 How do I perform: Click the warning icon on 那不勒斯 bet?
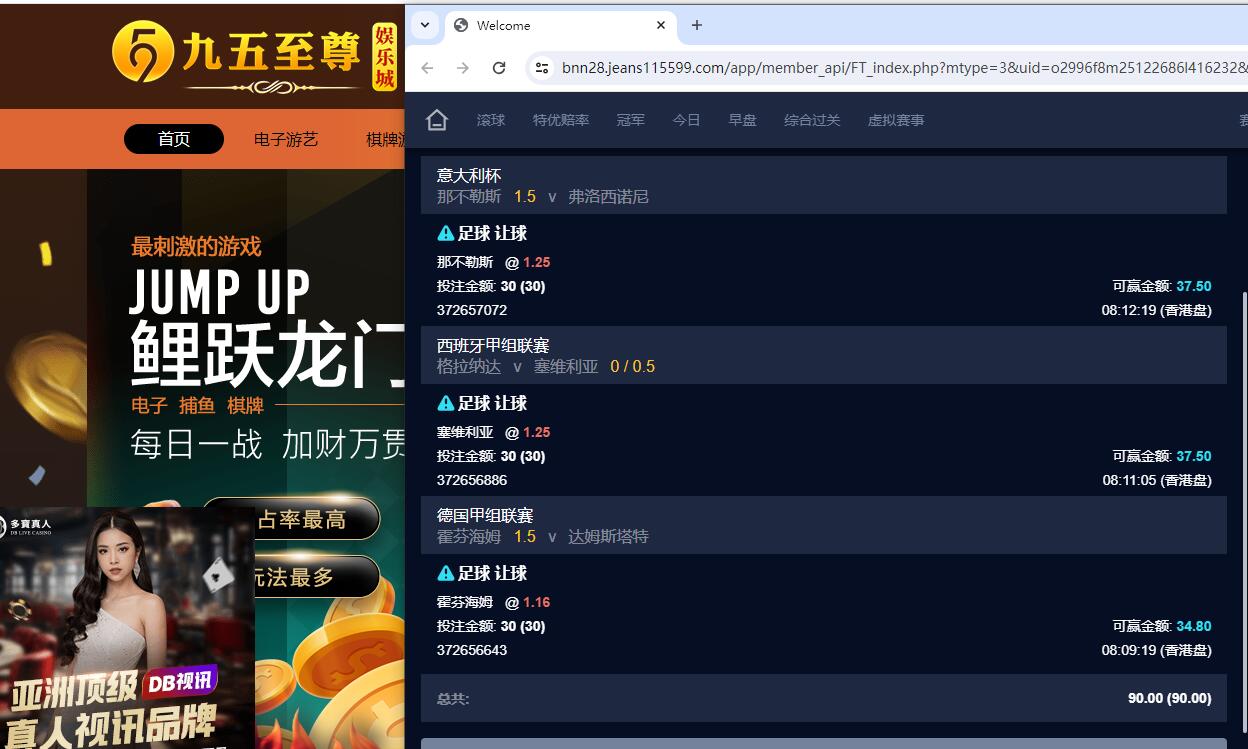446,233
